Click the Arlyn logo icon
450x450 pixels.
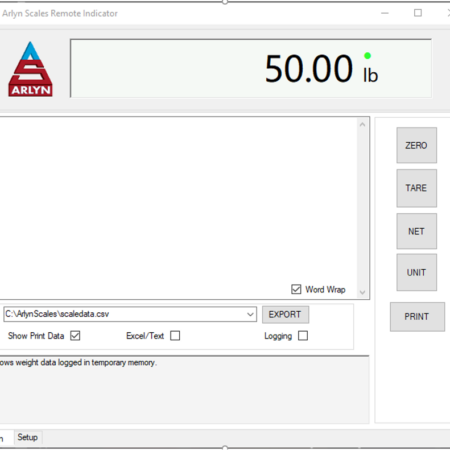point(30,69)
